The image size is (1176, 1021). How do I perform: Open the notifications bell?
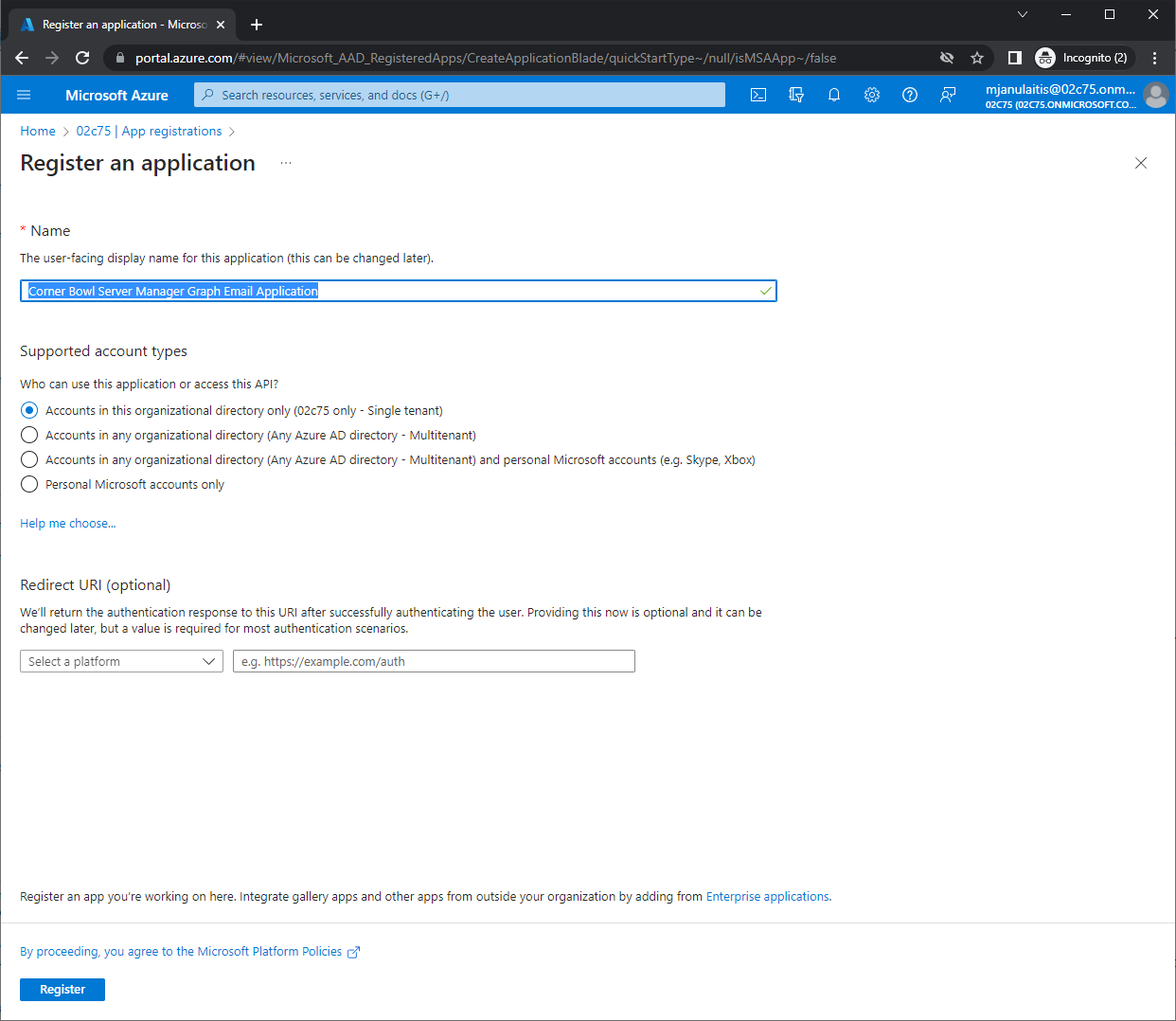[x=834, y=95]
